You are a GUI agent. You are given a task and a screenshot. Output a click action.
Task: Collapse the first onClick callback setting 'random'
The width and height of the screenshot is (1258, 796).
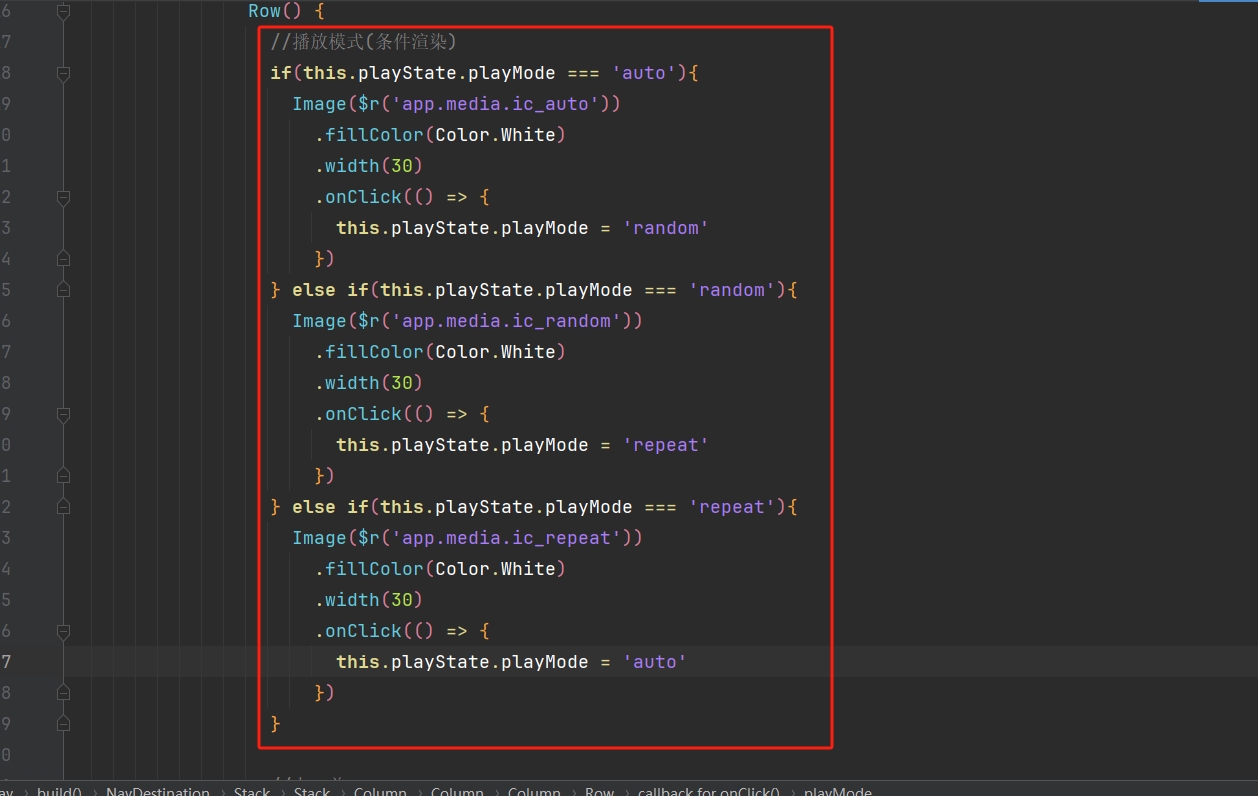(x=64, y=197)
